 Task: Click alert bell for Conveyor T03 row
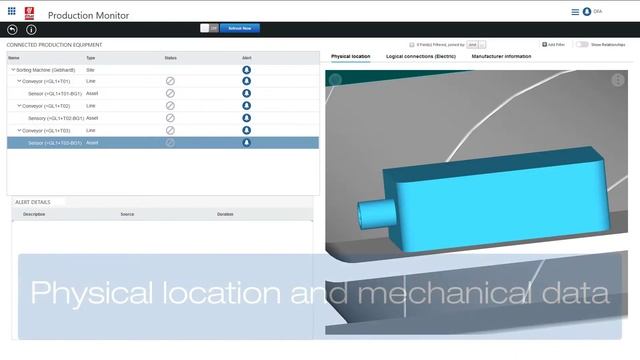coord(247,130)
